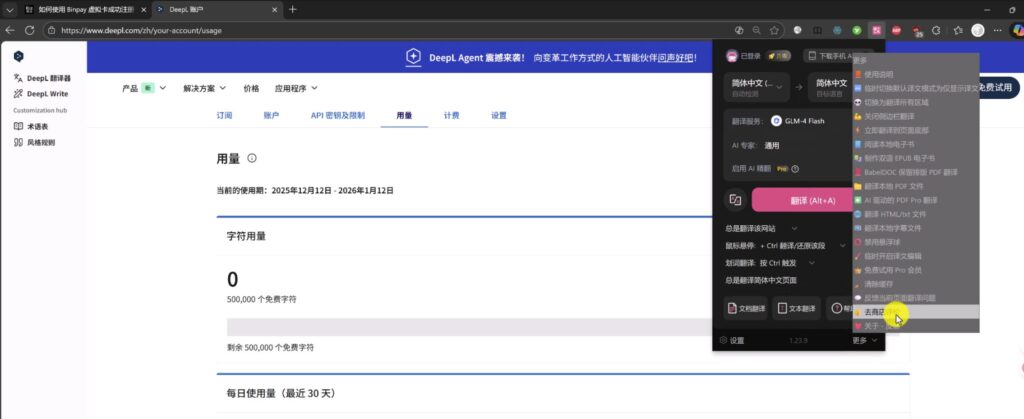Click the 已登录 account avatar in popup
Viewport: 1024px width, 419px height.
tap(733, 56)
